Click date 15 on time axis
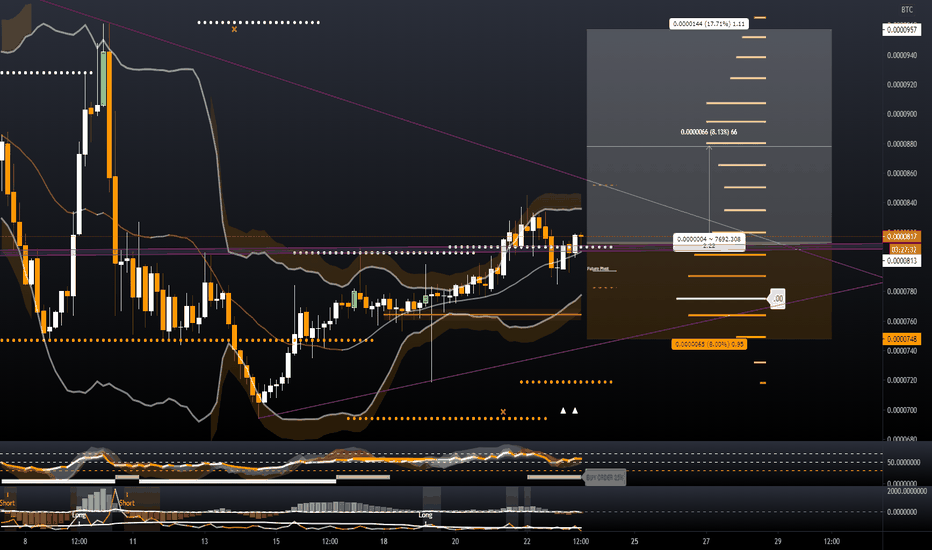This screenshot has height=550, width=932. coord(276,541)
